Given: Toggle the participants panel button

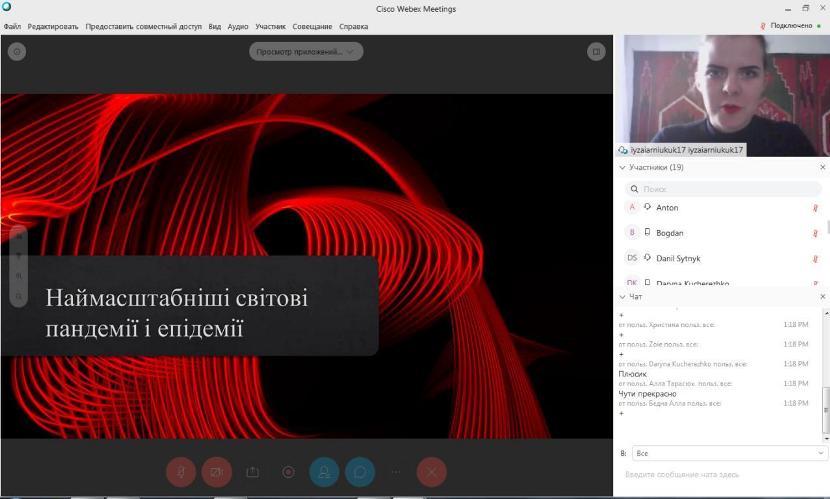Looking at the screenshot, I should point(324,471).
